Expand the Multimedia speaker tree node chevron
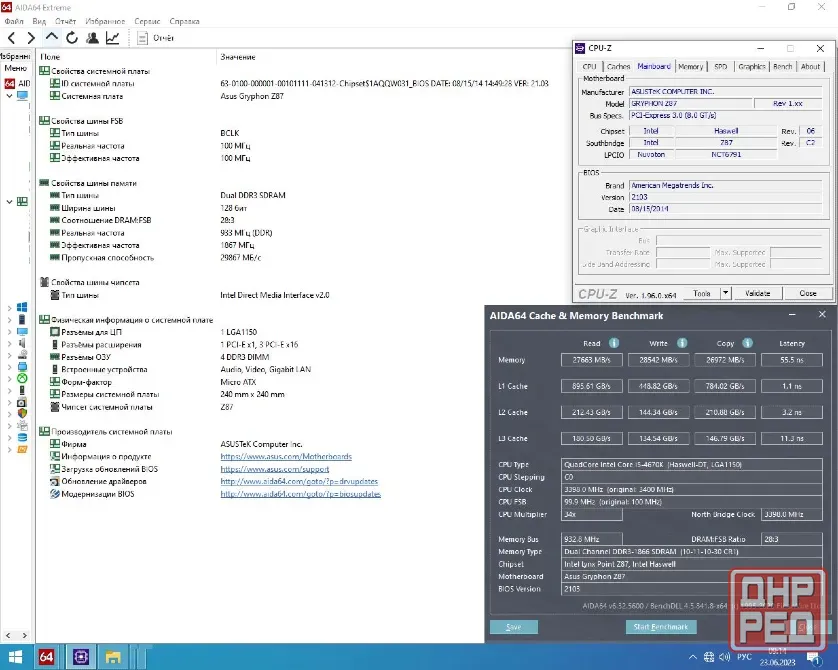Viewport: 838px width, 670px height. pos(9,343)
